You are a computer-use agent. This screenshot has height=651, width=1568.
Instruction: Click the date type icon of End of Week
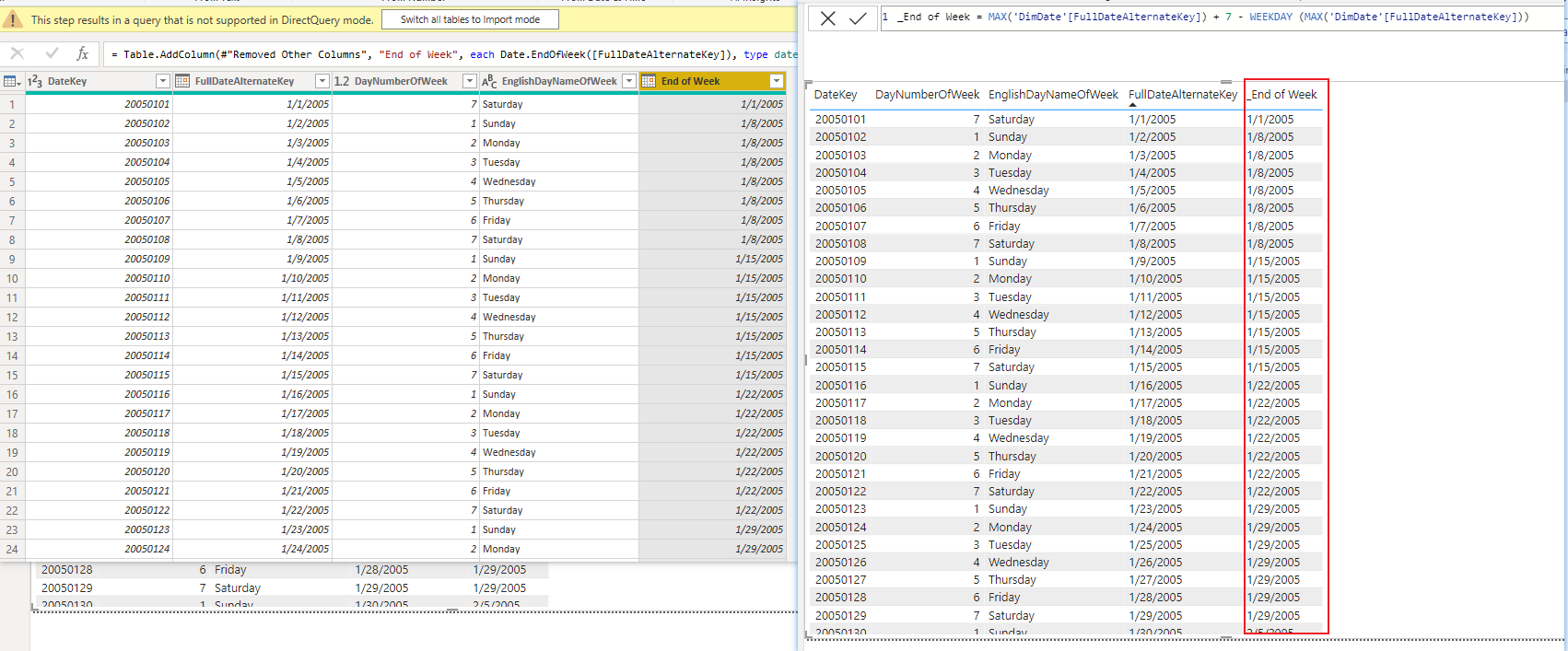point(649,81)
